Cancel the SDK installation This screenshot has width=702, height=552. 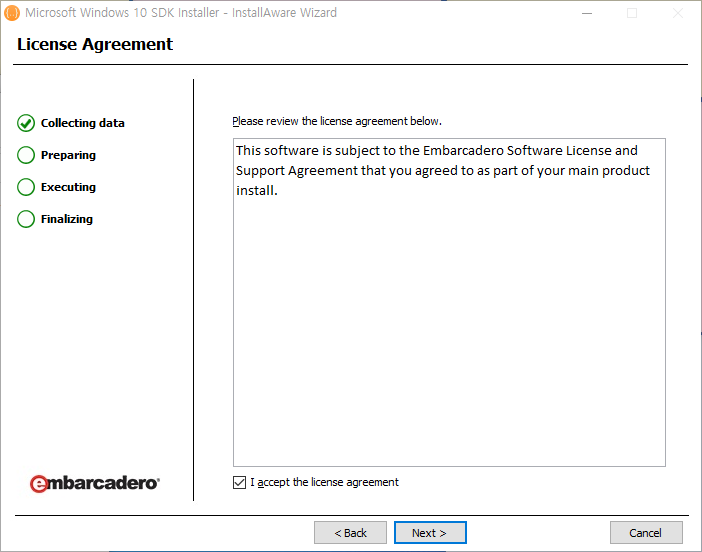click(x=646, y=533)
